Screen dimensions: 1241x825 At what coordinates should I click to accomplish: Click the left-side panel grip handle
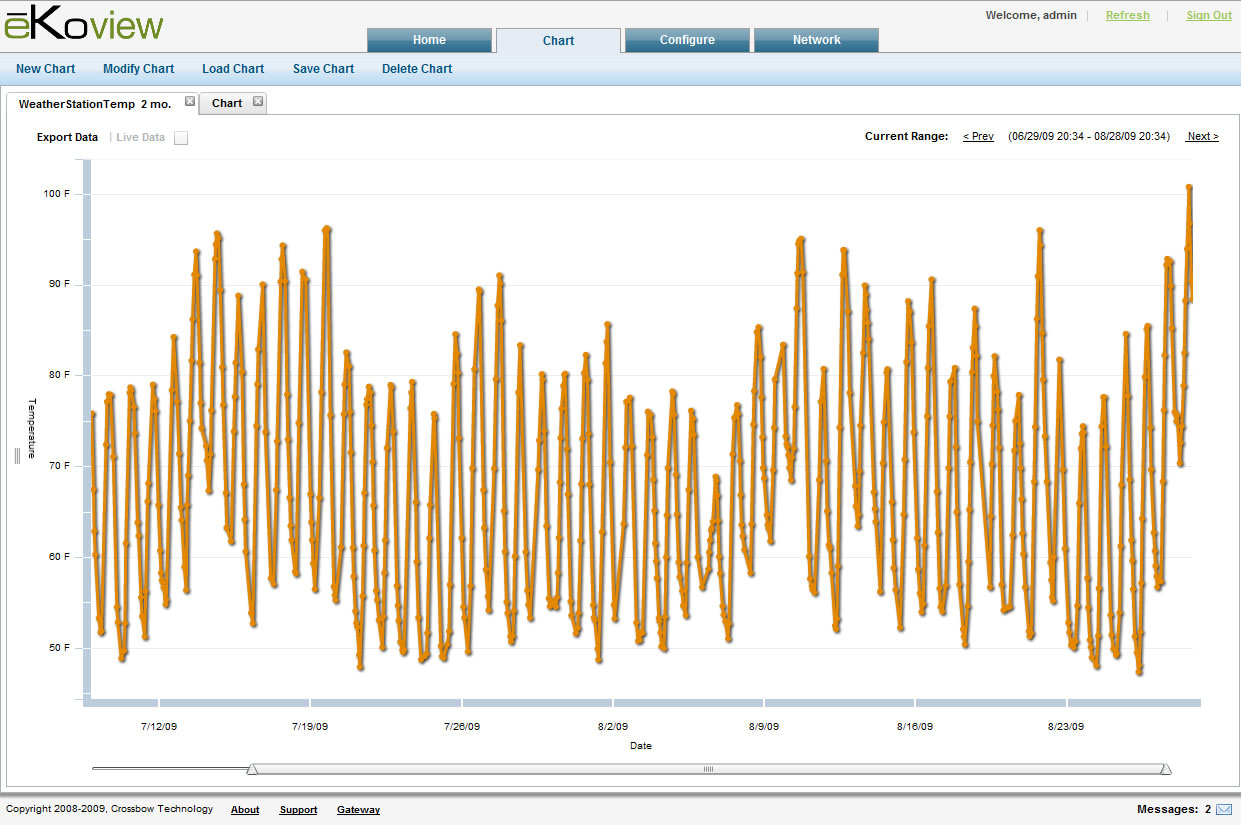pos(17,456)
